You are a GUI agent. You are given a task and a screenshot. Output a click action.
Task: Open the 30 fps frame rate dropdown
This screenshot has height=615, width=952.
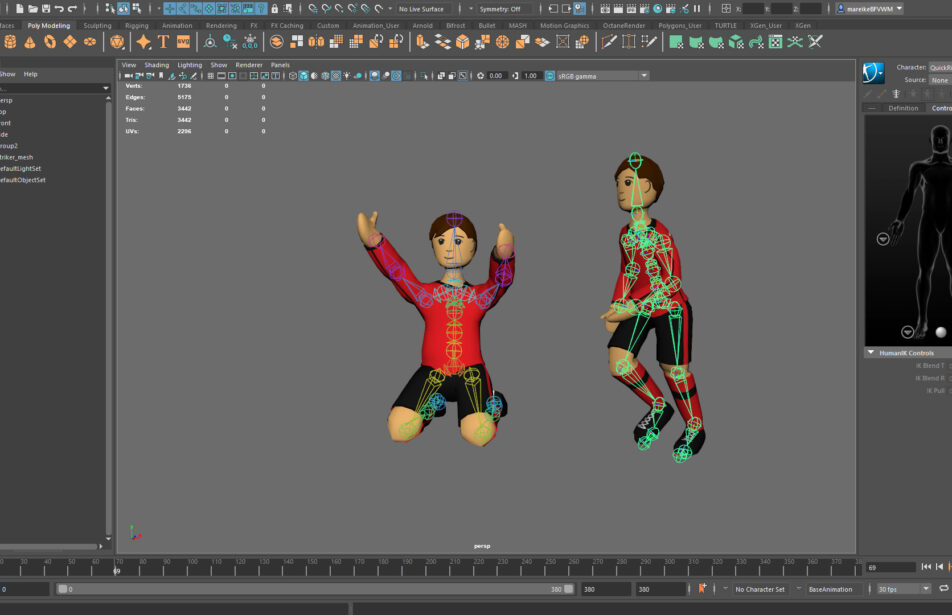coord(903,589)
